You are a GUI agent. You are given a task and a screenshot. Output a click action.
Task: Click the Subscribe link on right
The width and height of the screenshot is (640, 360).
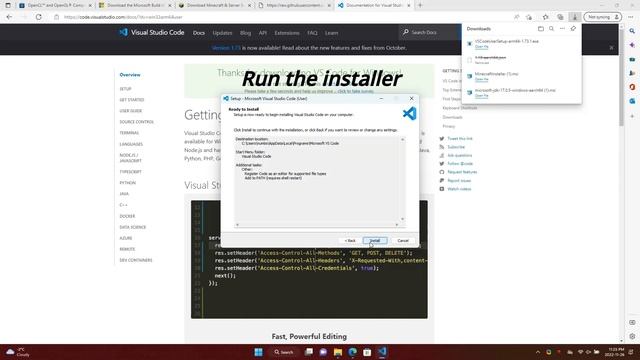point(456,147)
